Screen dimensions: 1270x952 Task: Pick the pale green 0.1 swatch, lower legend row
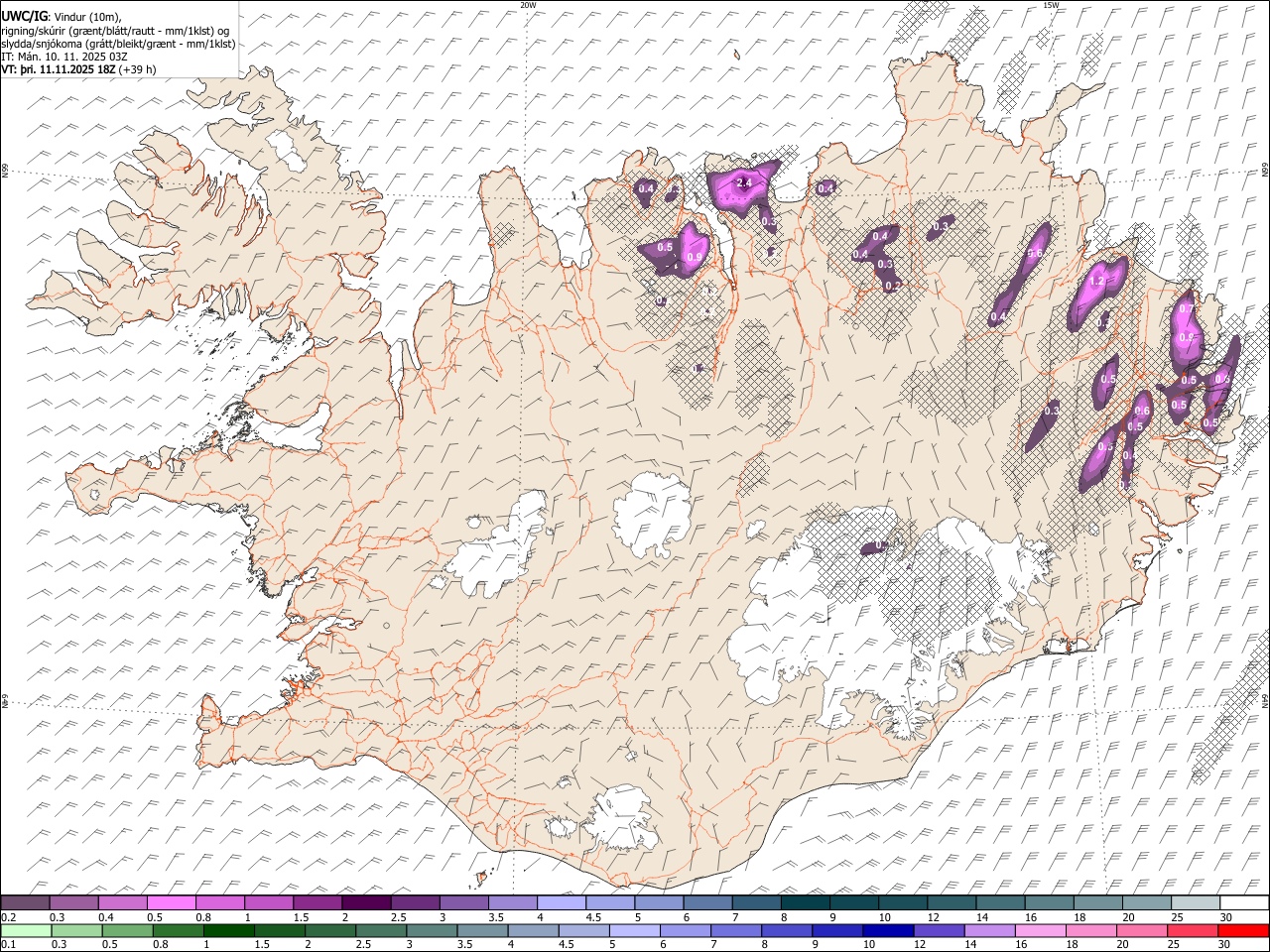(26, 930)
